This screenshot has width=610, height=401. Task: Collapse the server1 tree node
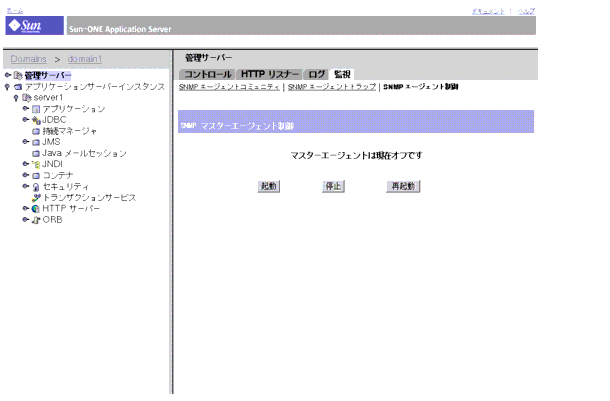[x=16, y=98]
